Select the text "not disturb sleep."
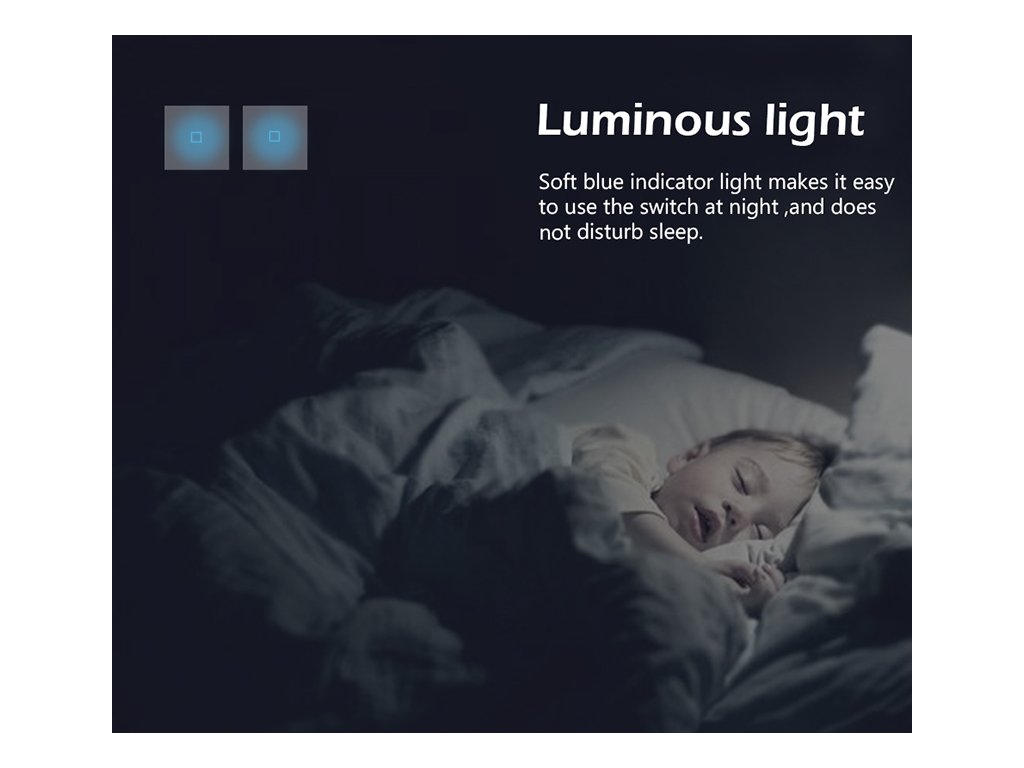The image size is (1024, 768). tap(620, 232)
